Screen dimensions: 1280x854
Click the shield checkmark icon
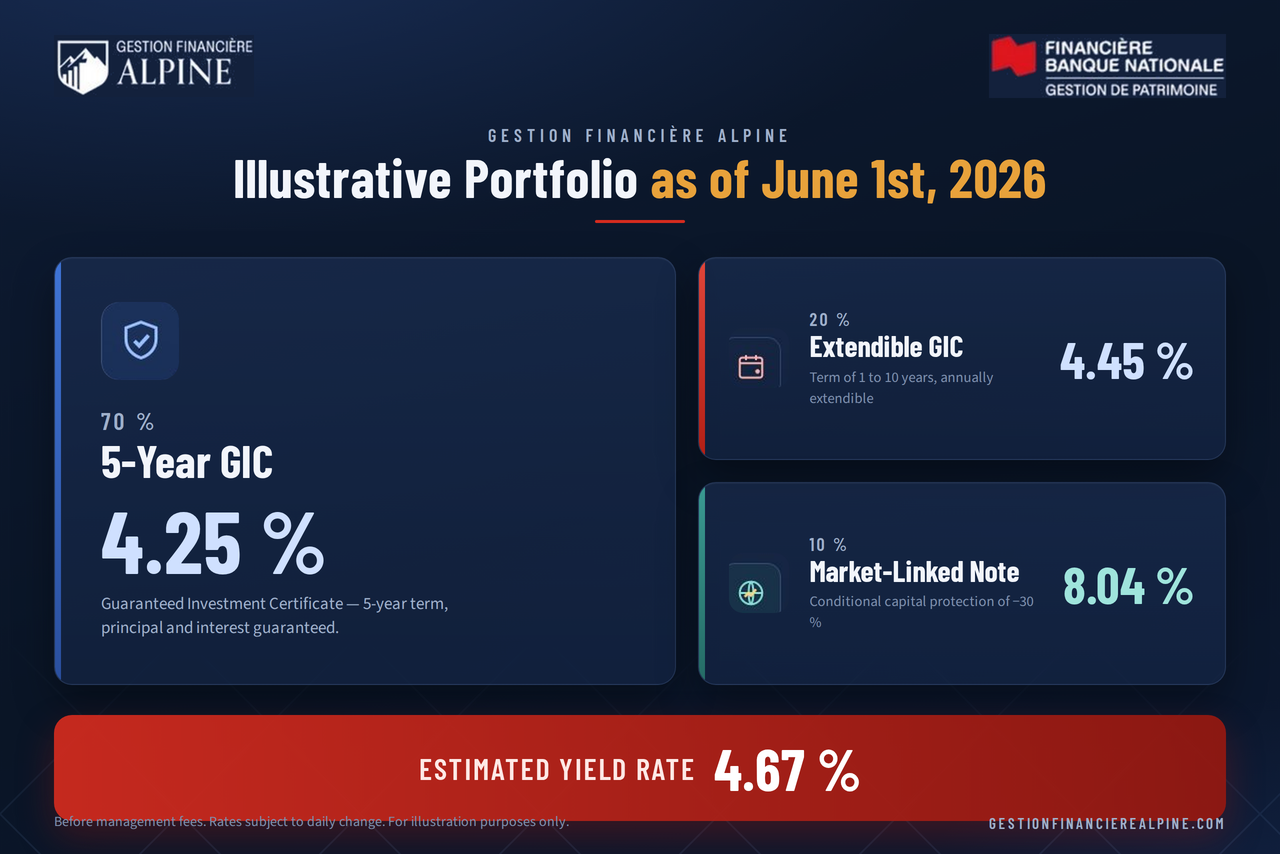point(140,340)
